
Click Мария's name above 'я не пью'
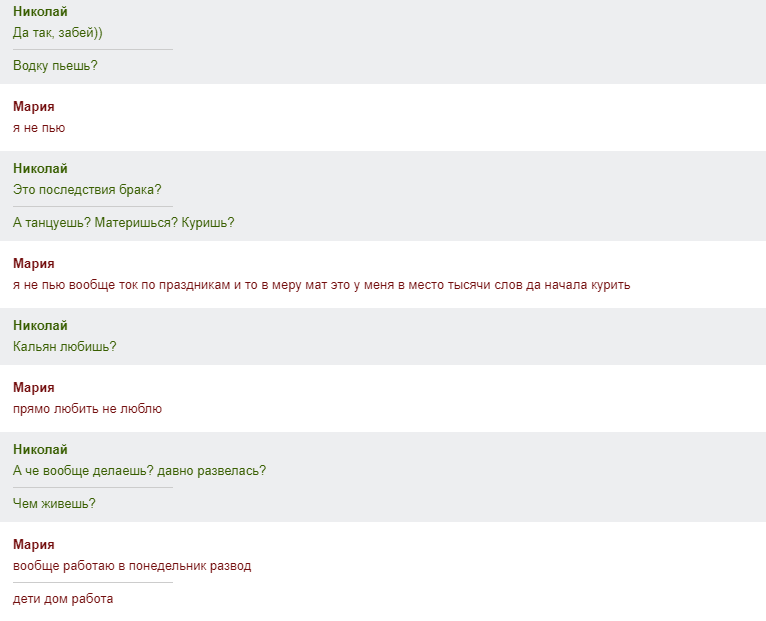(34, 107)
